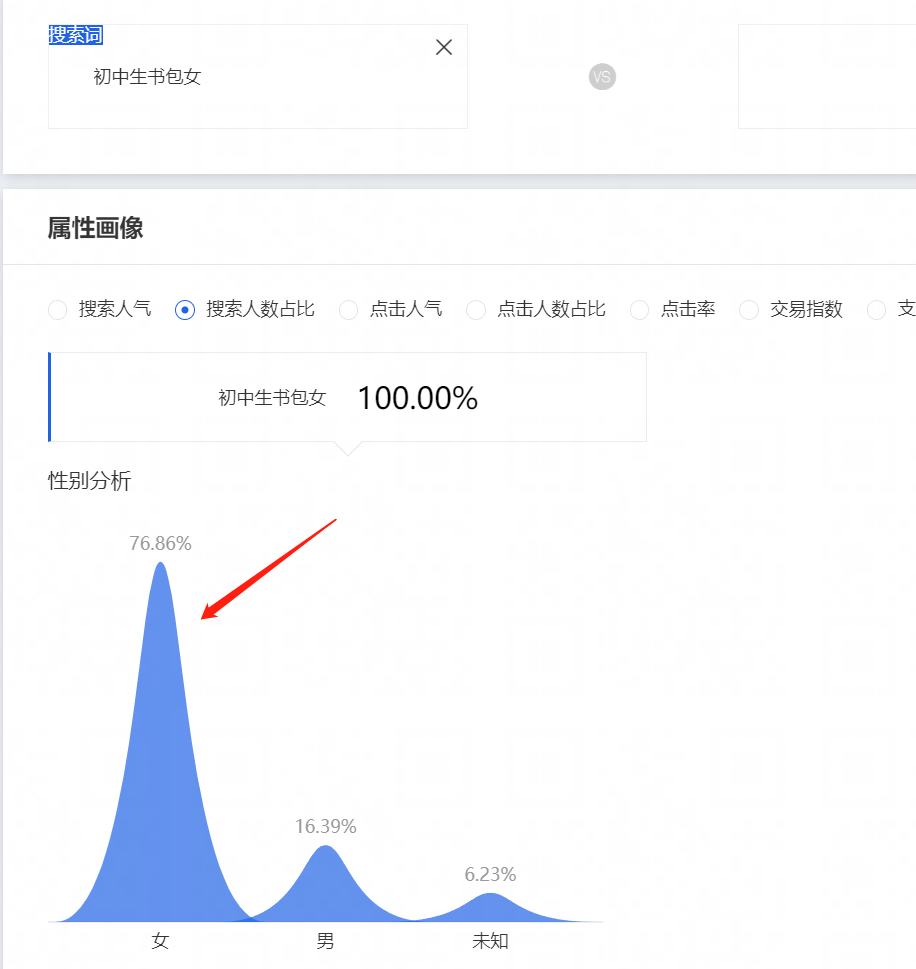This screenshot has width=916, height=969.
Task: Click the gray VS comparison icon
Action: point(602,77)
